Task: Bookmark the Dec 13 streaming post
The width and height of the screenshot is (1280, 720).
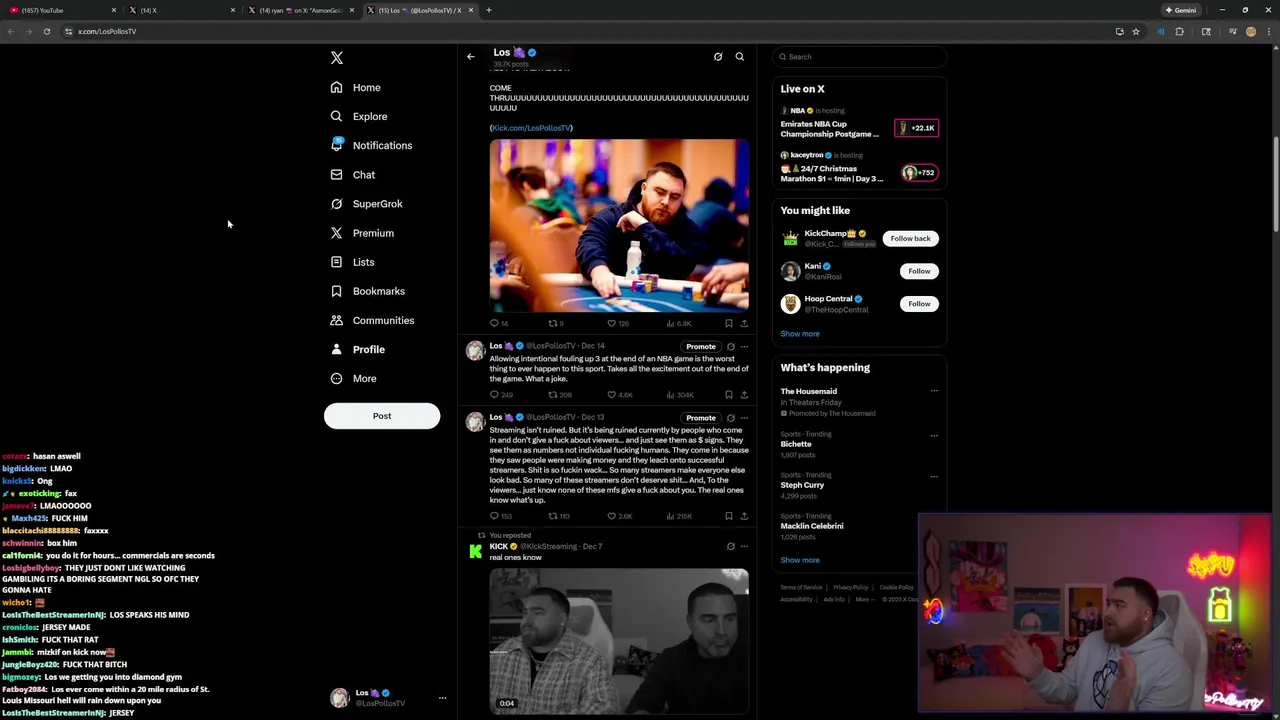Action: [729, 516]
